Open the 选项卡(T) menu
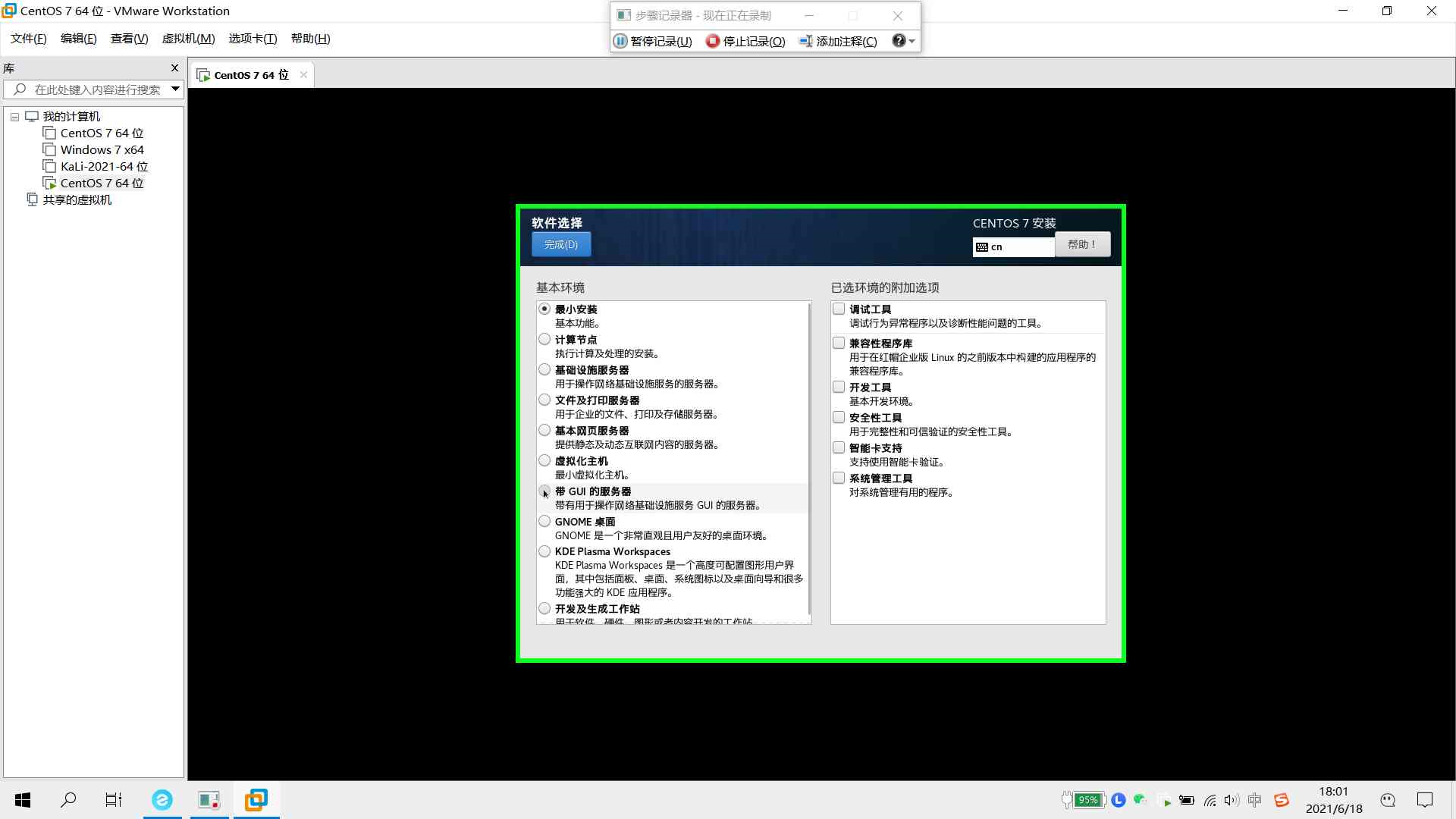1456x819 pixels. tap(253, 39)
